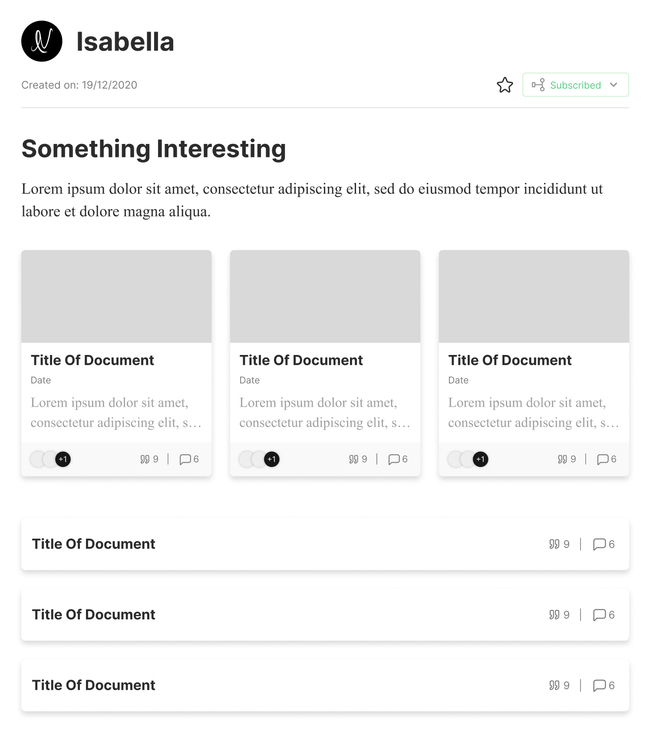Screen dimensions: 650x736
Task: Click the quote icon on the third card
Action: [x=562, y=459]
